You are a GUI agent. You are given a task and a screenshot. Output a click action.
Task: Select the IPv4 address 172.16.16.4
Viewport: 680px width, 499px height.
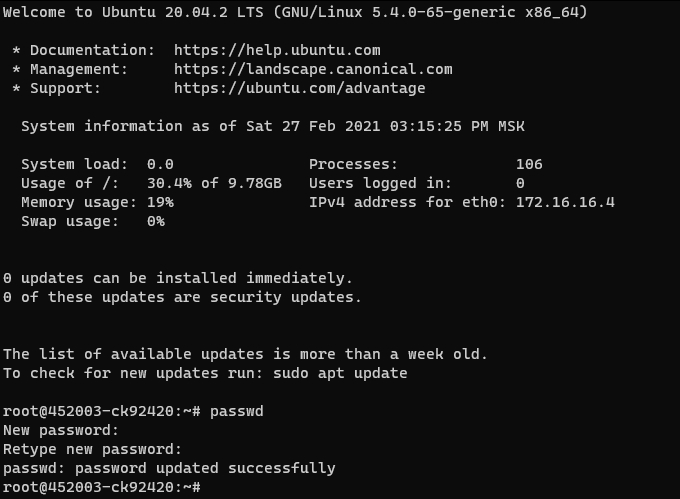(565, 202)
